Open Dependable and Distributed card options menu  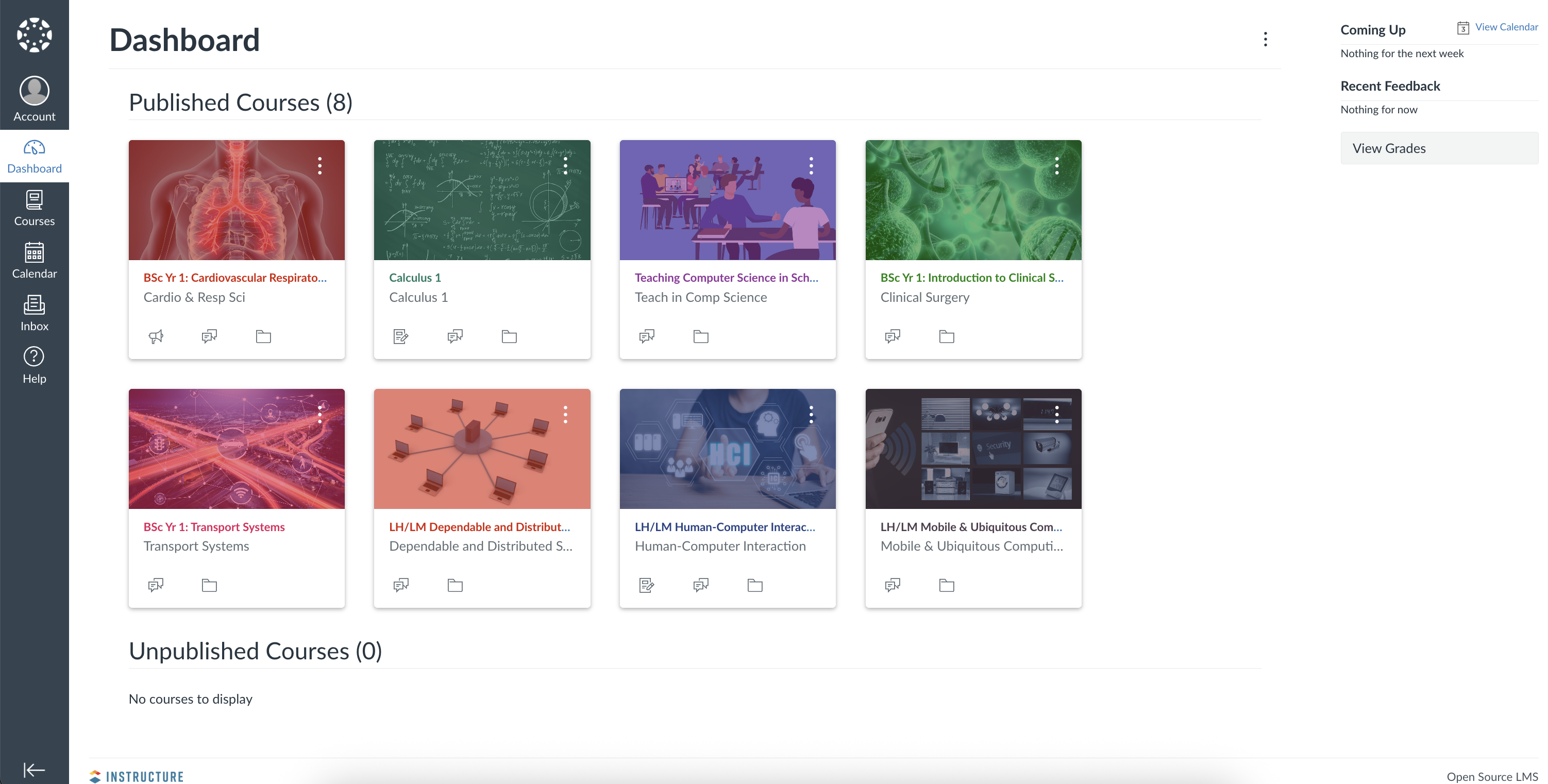coord(565,415)
